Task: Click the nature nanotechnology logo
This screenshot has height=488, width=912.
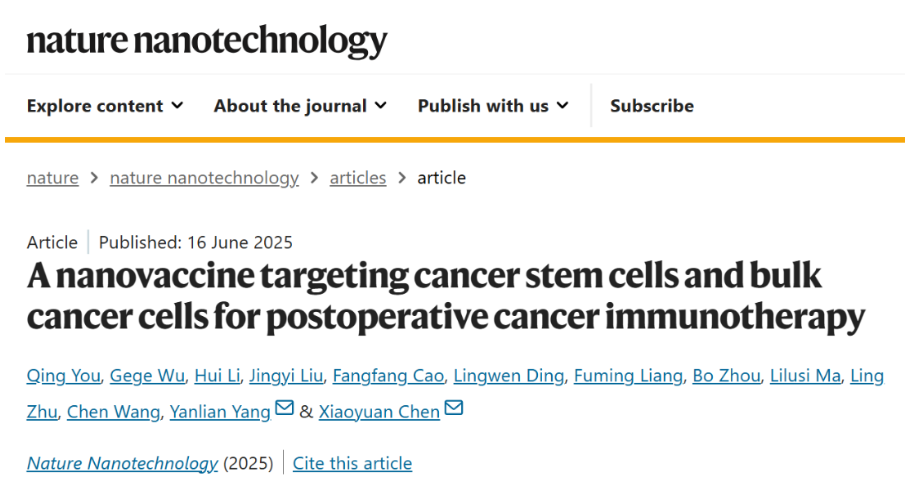Action: click(207, 41)
